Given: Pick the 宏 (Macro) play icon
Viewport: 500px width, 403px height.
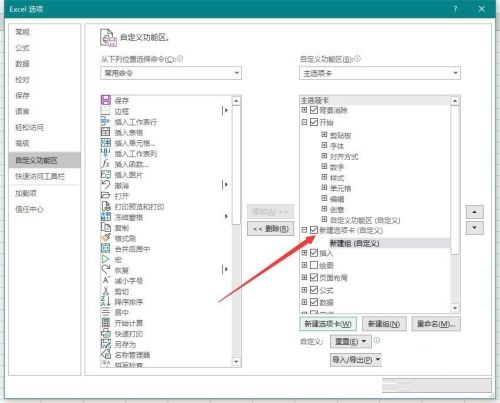Looking at the screenshot, I should pyautogui.click(x=106, y=259).
